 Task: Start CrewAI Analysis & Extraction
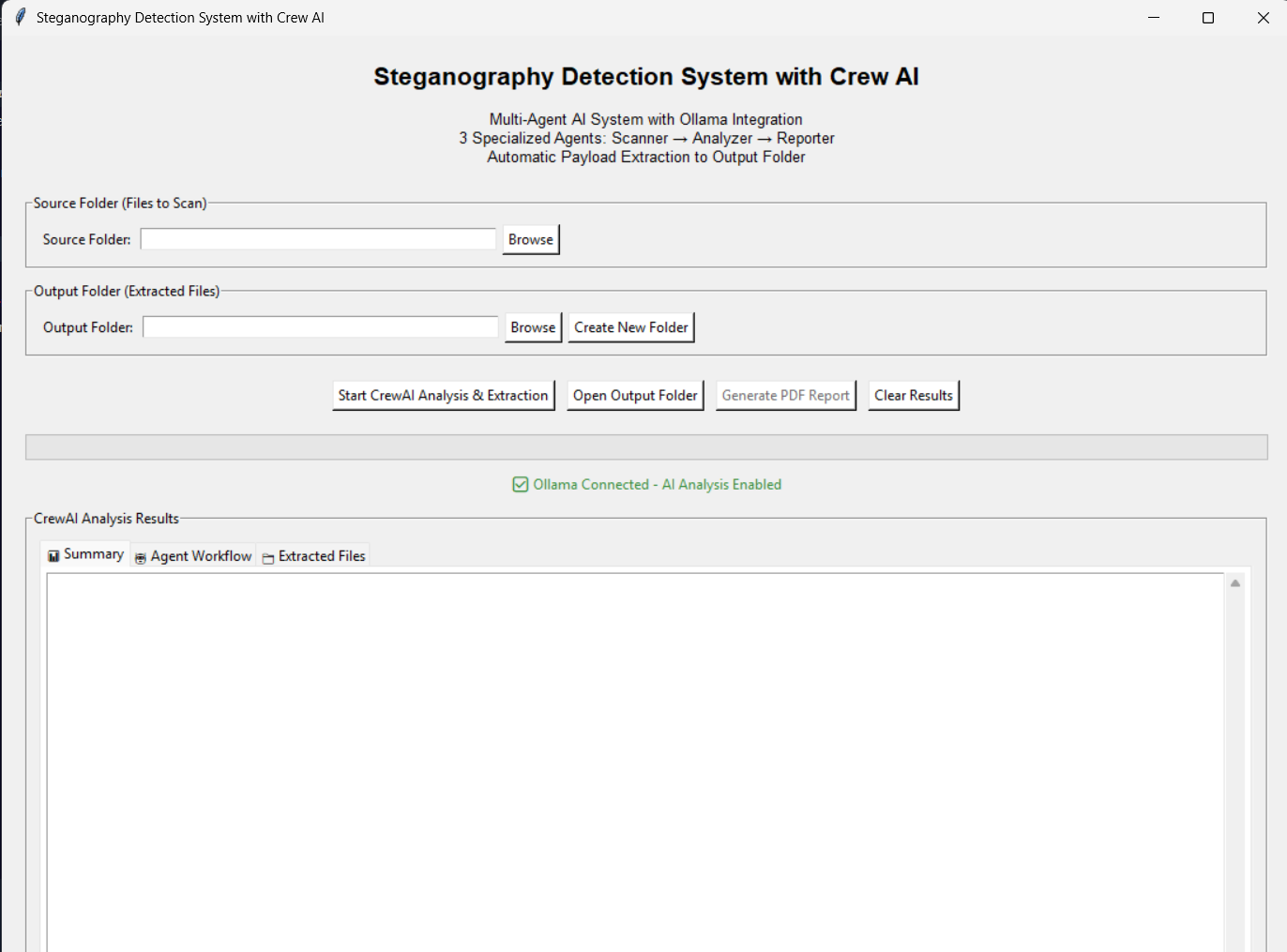point(443,396)
